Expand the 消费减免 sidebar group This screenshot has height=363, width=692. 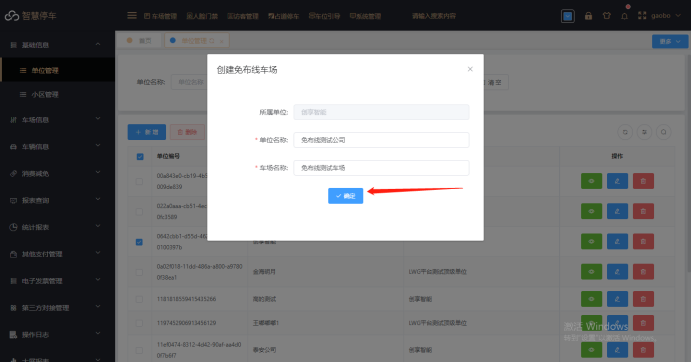[57, 173]
